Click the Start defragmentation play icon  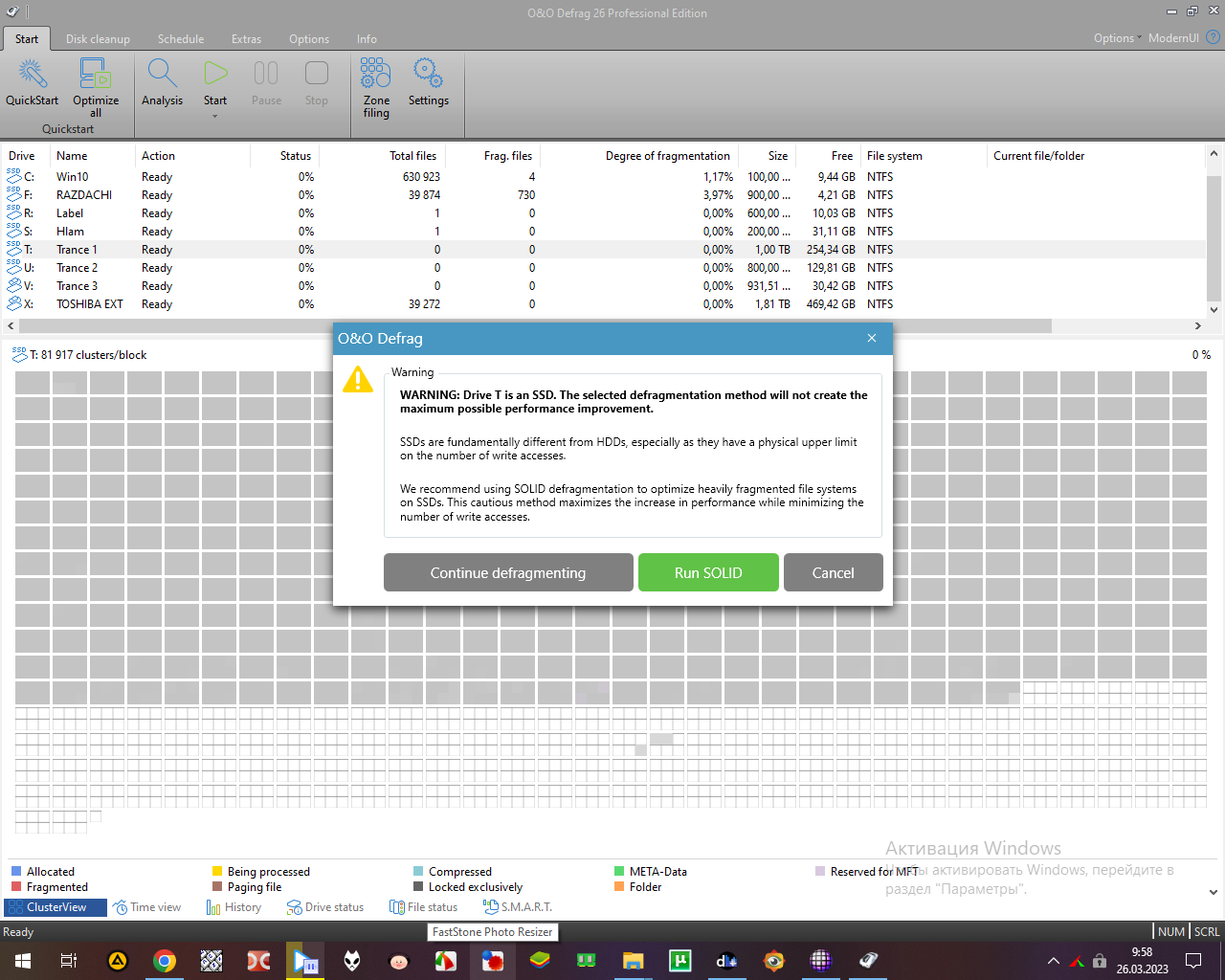215,74
